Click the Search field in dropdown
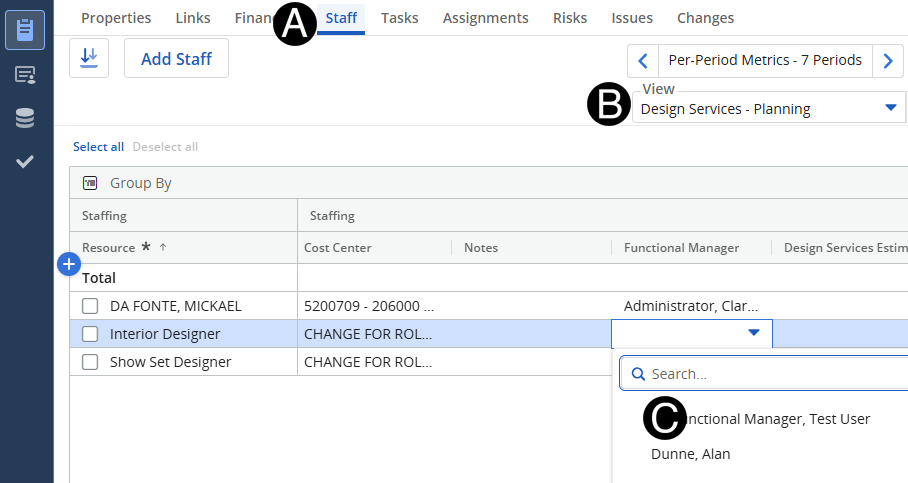This screenshot has width=908, height=483. (770, 374)
